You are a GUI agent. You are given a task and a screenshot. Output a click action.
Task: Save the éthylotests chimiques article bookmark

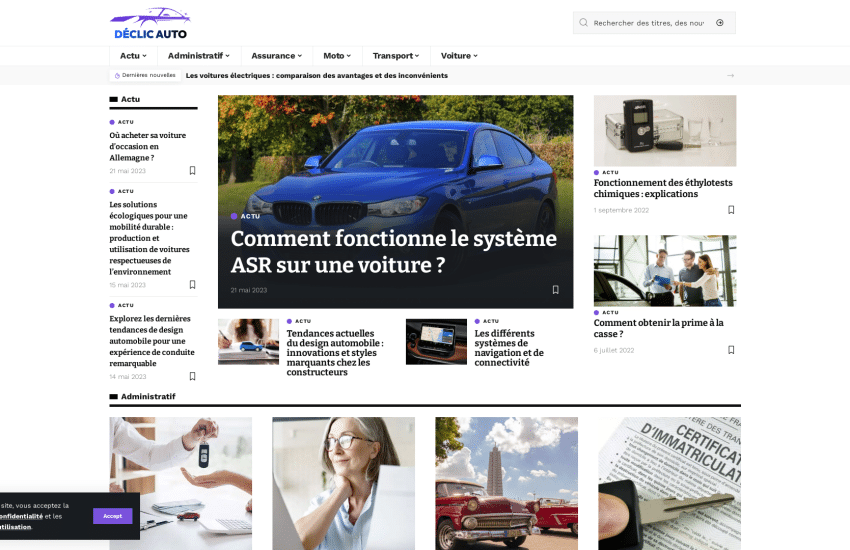[x=731, y=210]
